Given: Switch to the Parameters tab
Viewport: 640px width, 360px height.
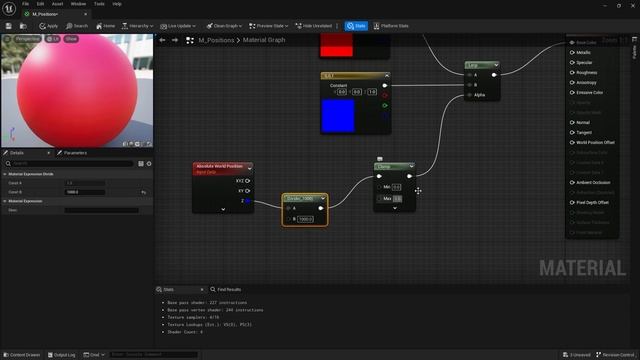Looking at the screenshot, I should [x=72, y=153].
